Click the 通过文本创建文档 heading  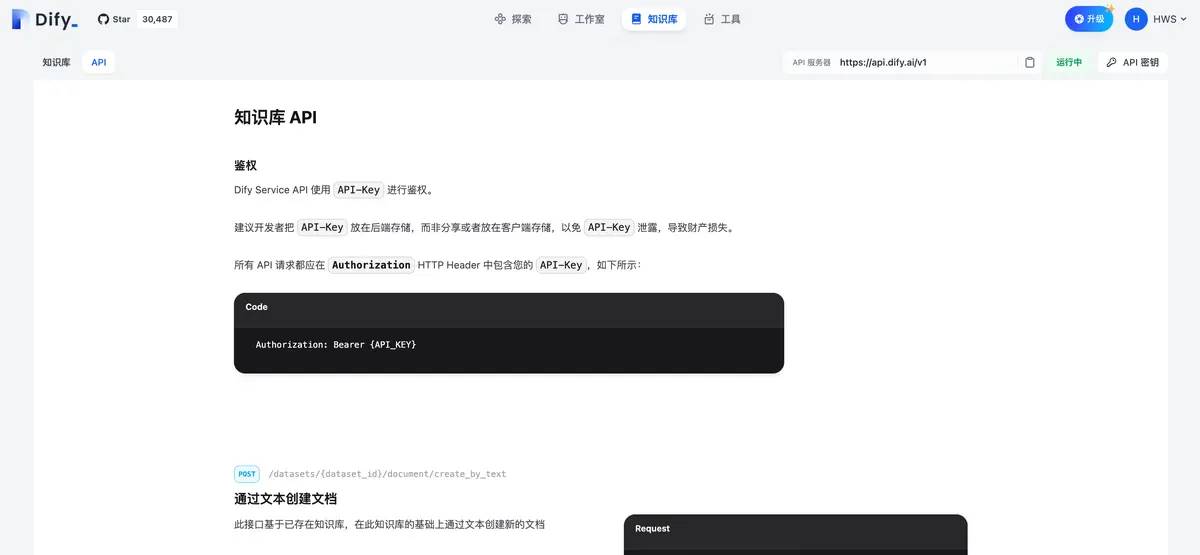(285, 498)
